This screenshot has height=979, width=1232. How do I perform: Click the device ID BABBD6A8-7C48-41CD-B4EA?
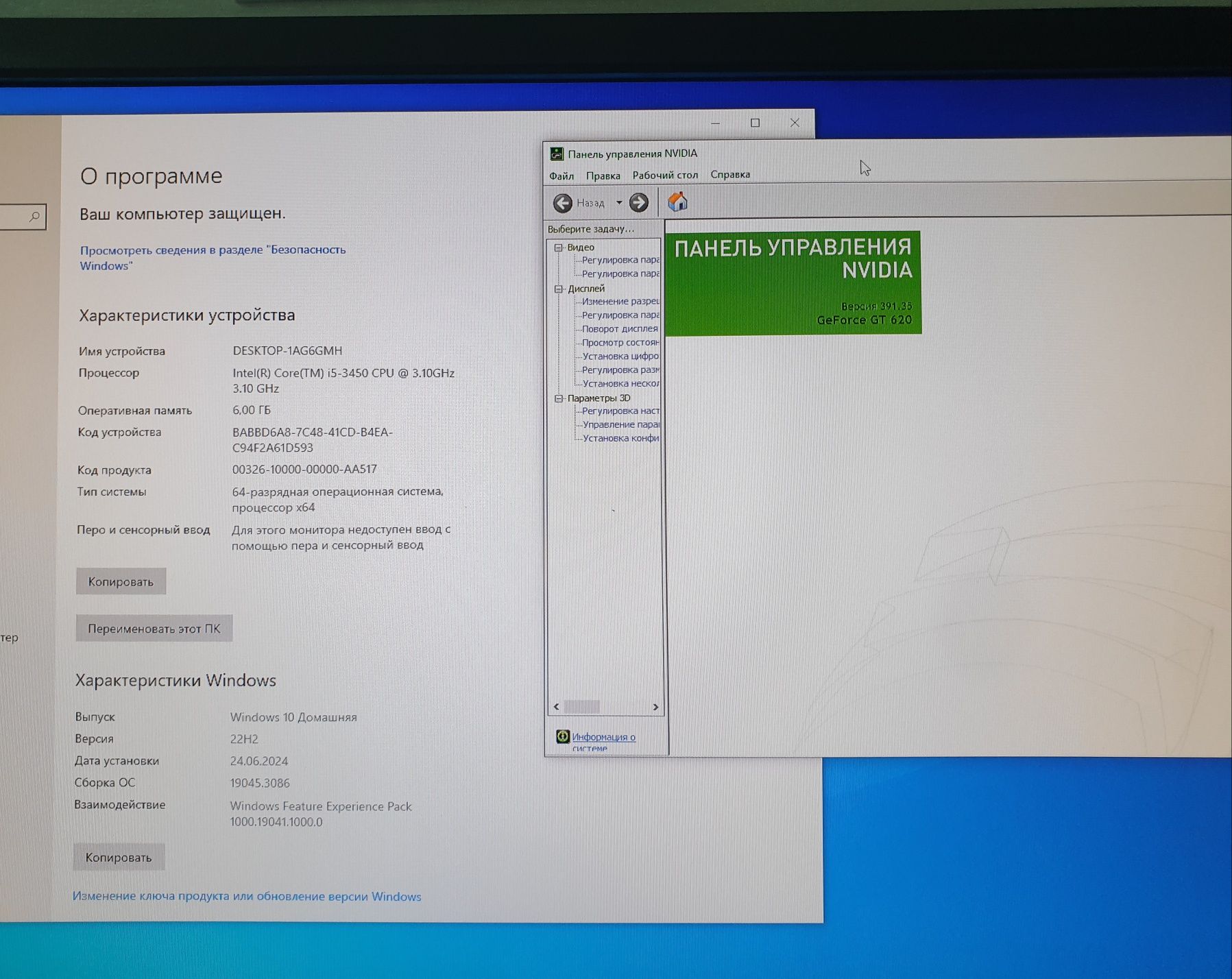(x=312, y=439)
